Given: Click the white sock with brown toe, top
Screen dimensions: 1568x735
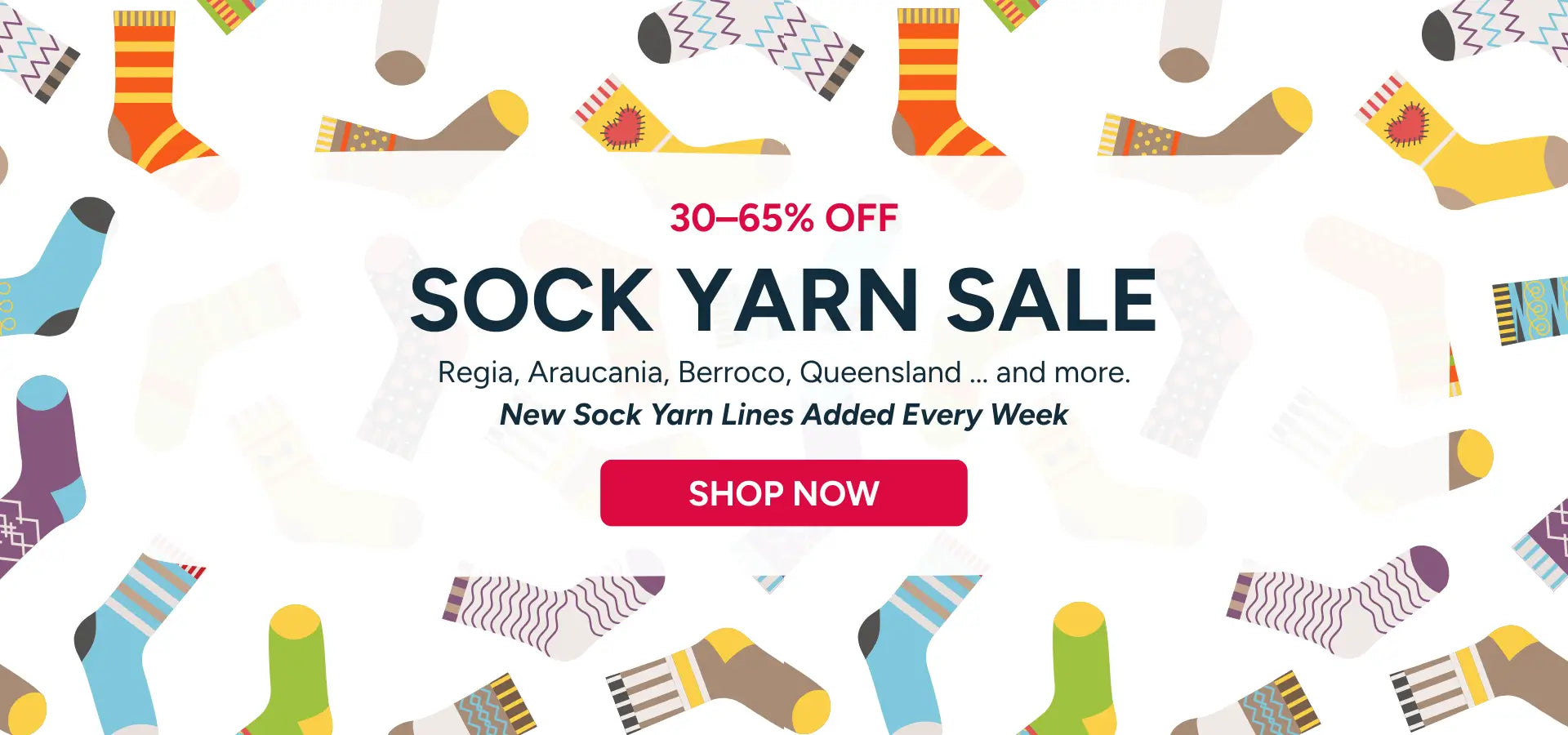Looking at the screenshot, I should click(x=406, y=41).
